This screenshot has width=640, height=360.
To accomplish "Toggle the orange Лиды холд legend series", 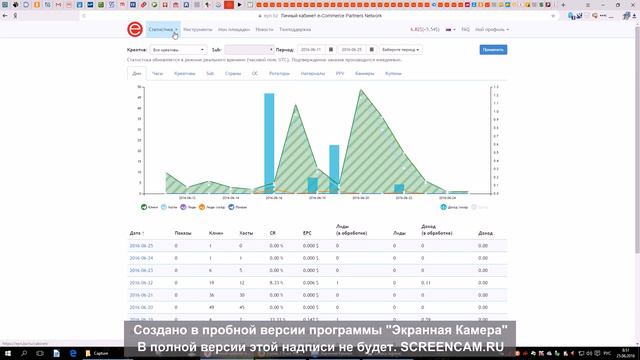I will [212, 207].
